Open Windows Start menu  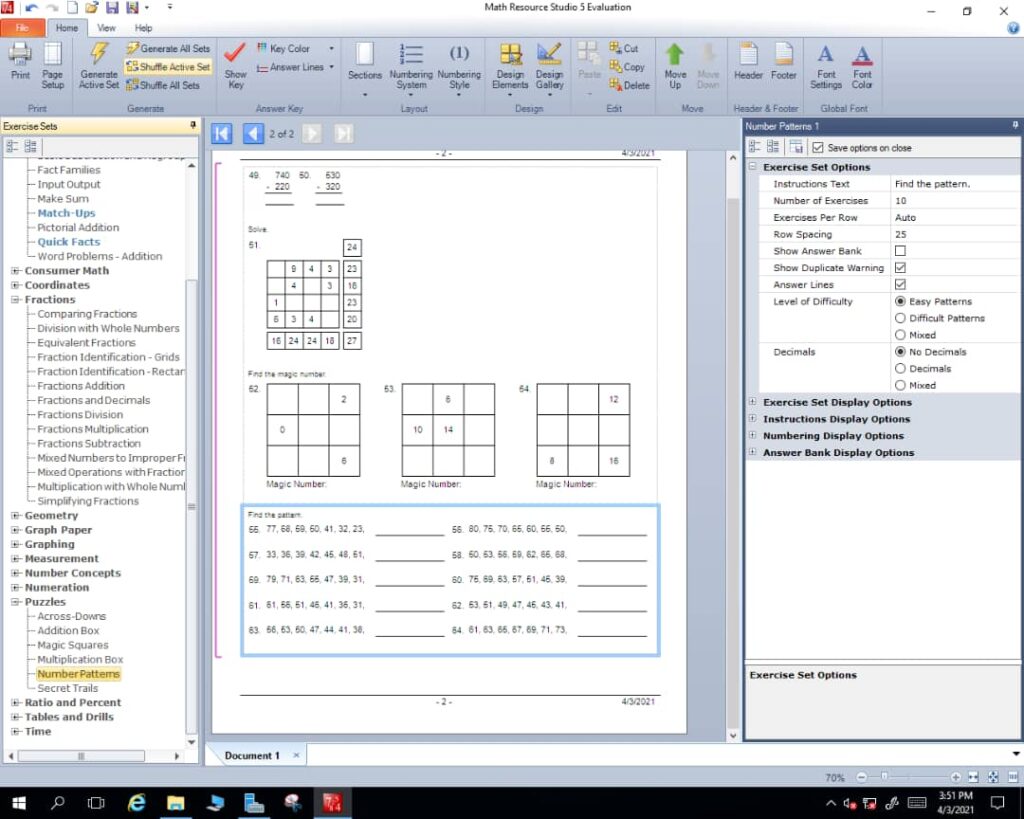18,803
